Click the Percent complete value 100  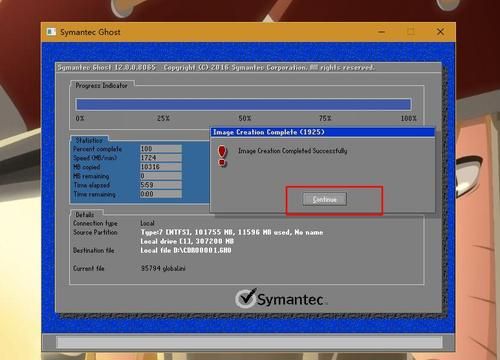[161, 149]
